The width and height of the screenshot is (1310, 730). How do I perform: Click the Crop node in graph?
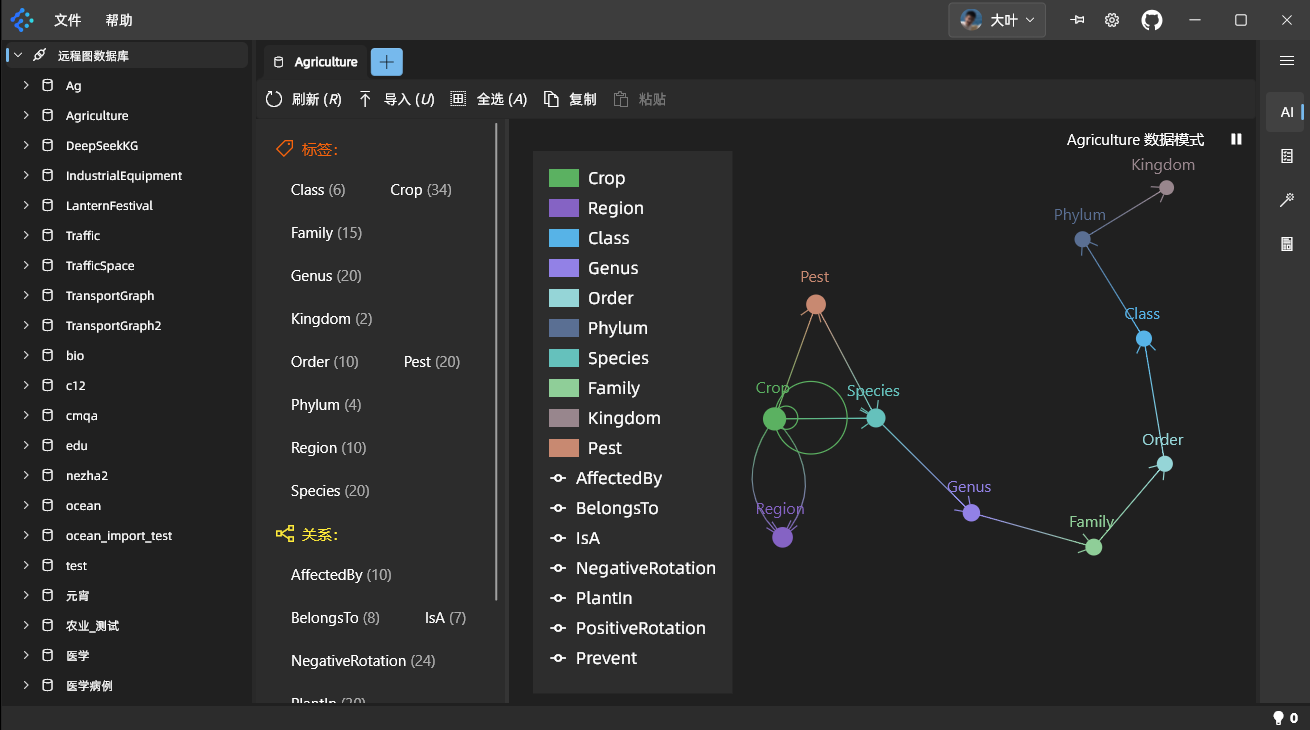774,419
